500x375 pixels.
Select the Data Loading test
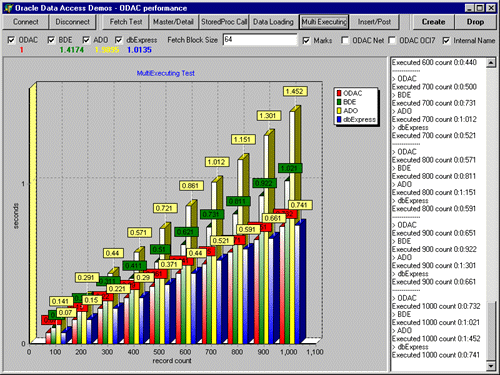point(273,22)
